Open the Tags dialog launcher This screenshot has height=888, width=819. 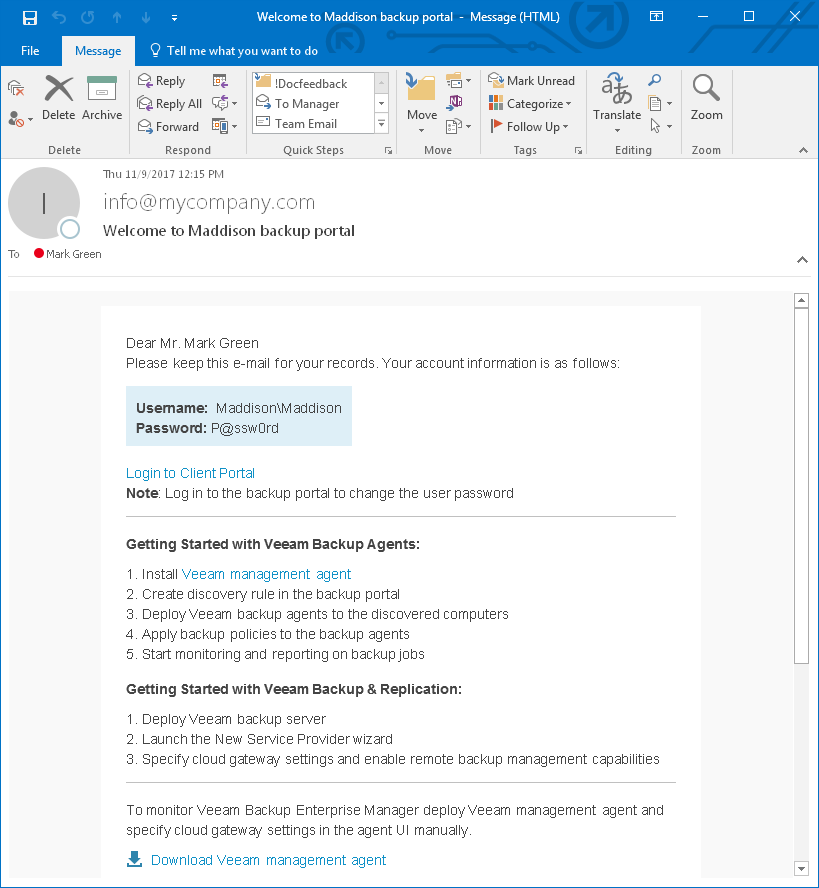pyautogui.click(x=578, y=151)
